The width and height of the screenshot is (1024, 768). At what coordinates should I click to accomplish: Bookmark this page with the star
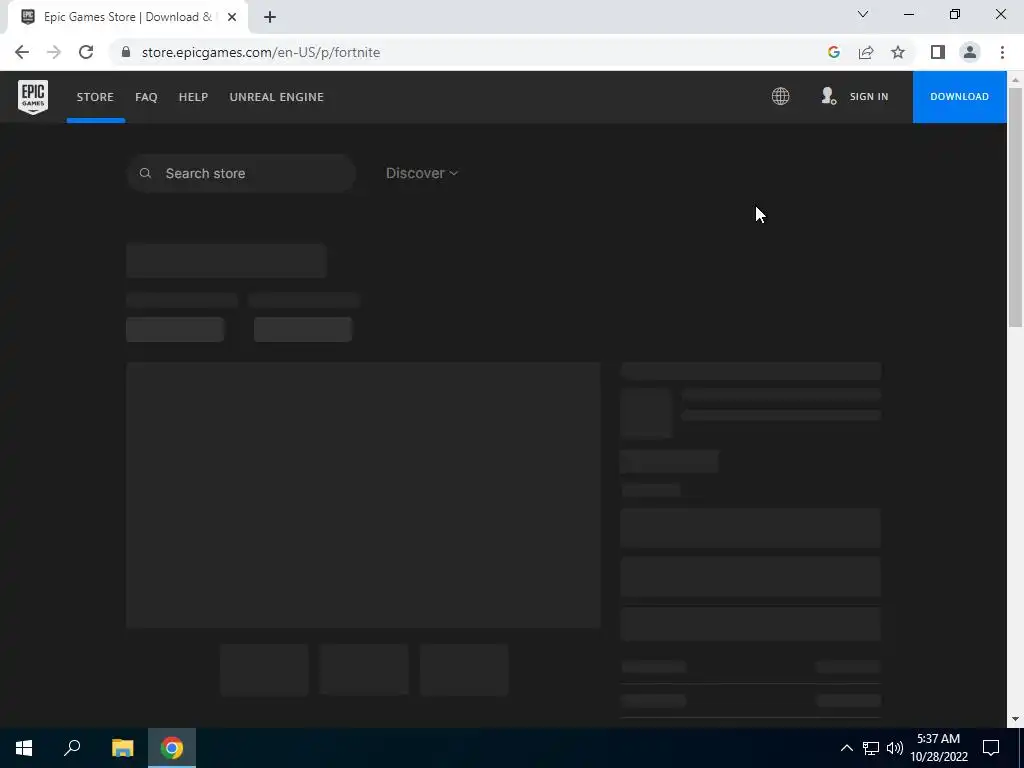click(898, 52)
